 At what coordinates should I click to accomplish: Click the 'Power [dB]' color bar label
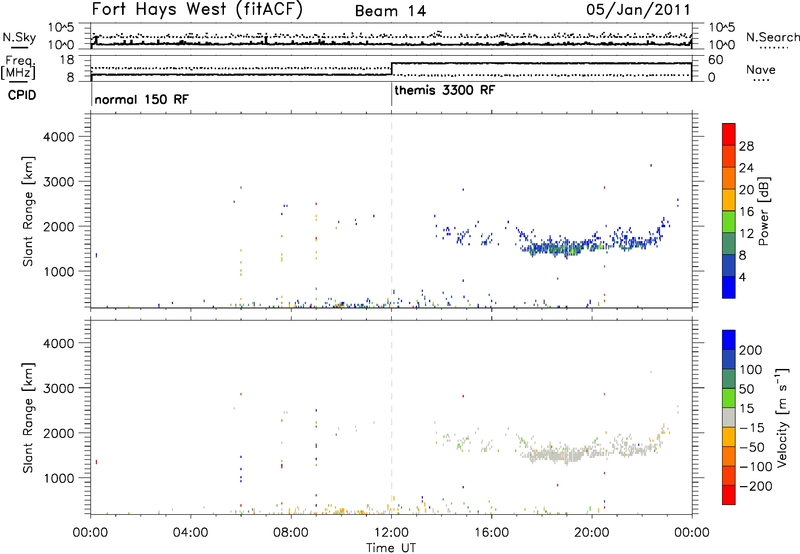763,211
